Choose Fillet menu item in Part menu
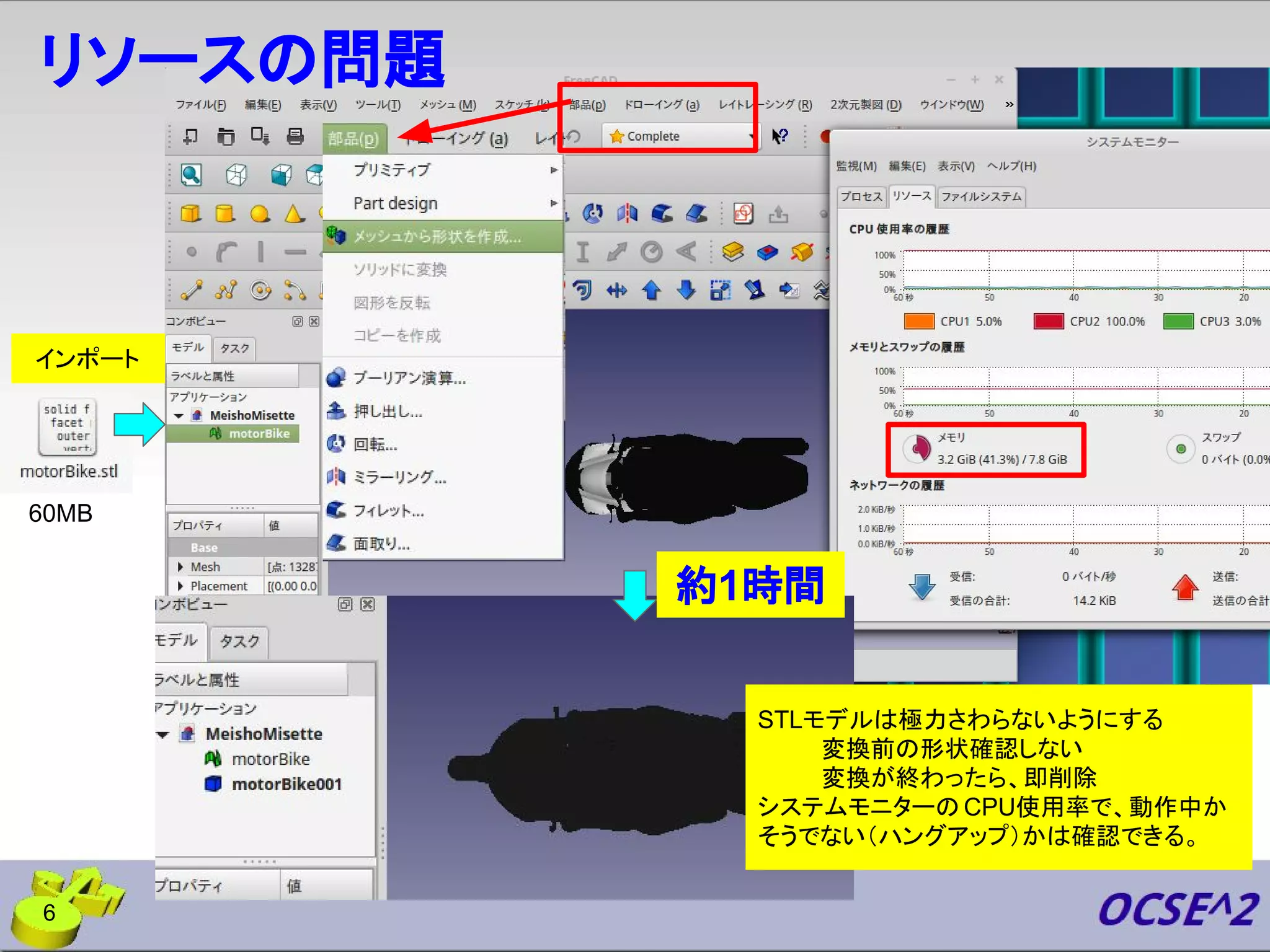1270x952 pixels. (443, 510)
